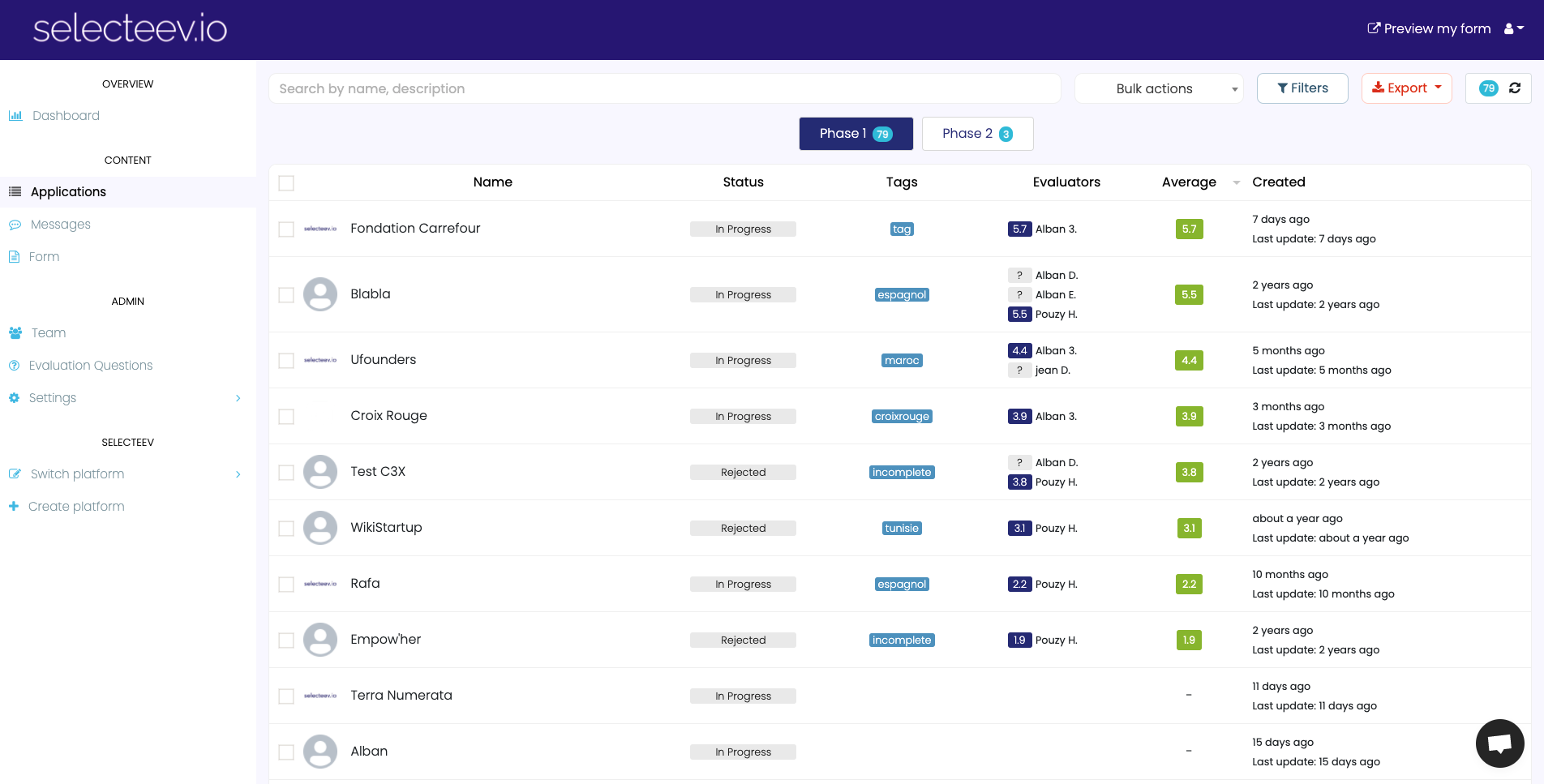1544x784 pixels.
Task: Open the Dashboard chart icon
Action: (x=15, y=116)
